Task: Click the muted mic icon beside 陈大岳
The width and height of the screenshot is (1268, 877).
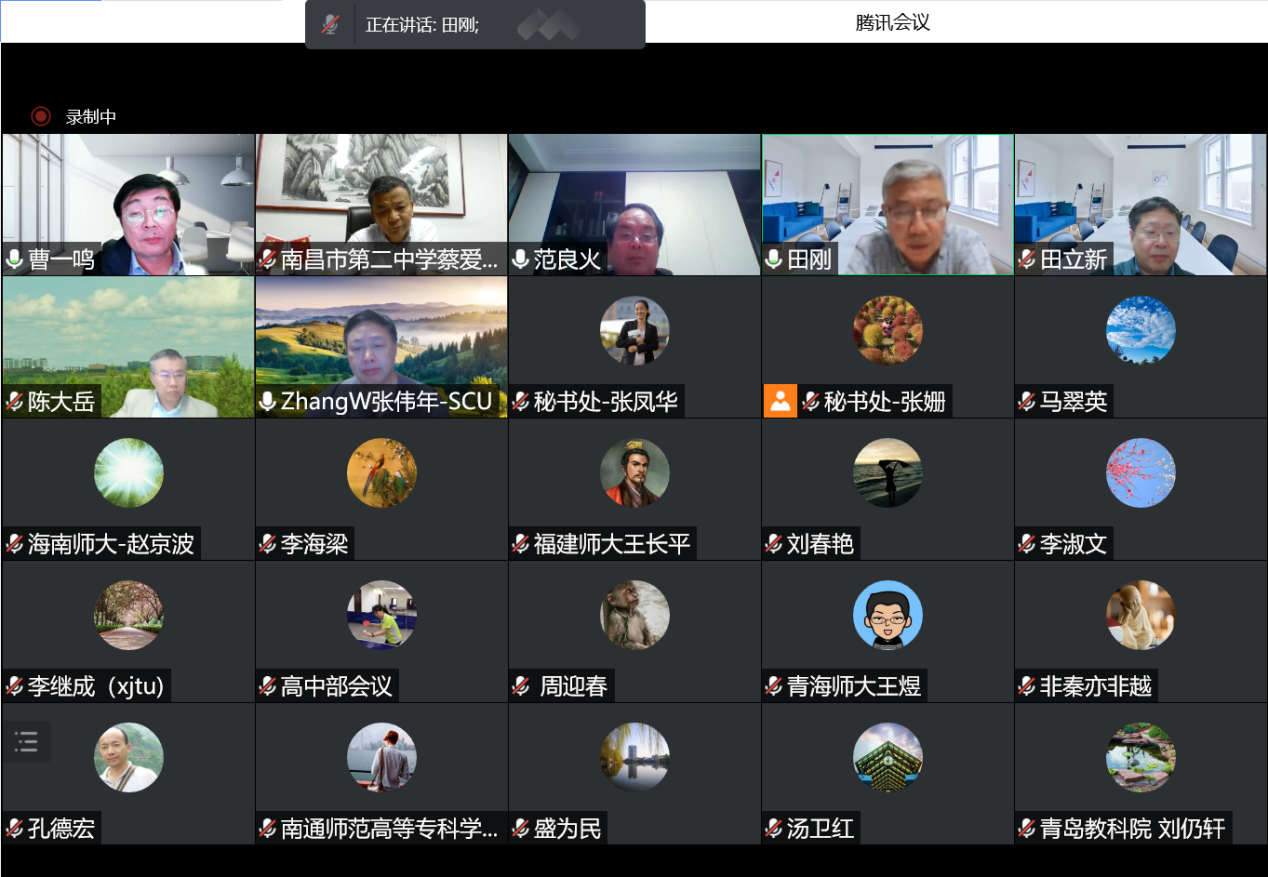Action: pyautogui.click(x=14, y=402)
